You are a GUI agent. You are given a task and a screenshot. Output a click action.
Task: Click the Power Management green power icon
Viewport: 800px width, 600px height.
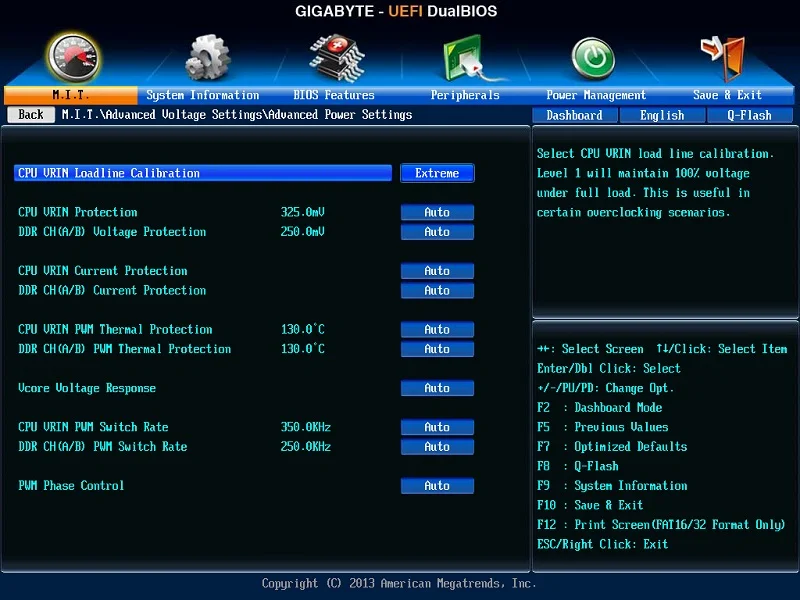coord(593,58)
